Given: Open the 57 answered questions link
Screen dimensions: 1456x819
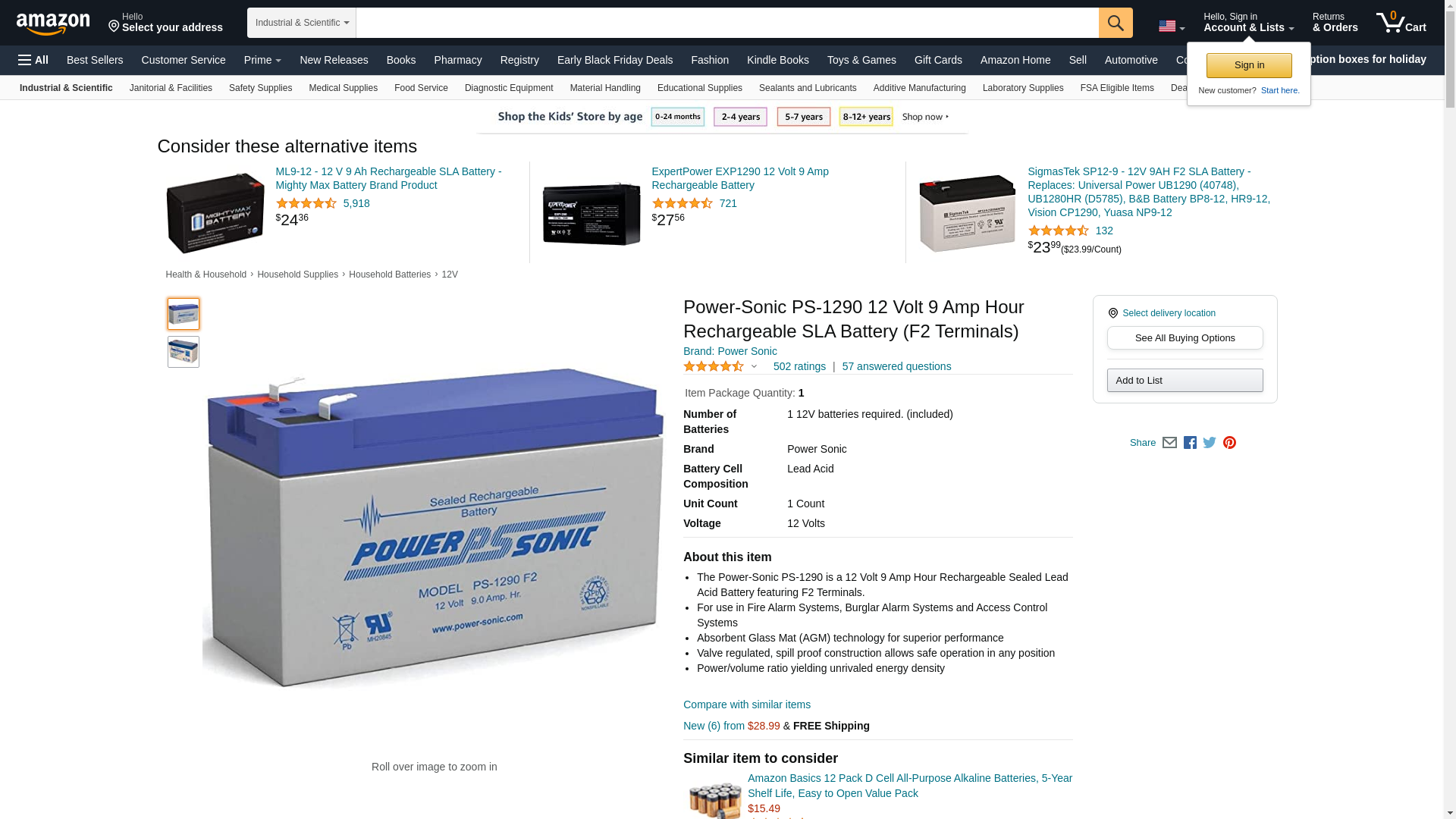Looking at the screenshot, I should (x=896, y=366).
